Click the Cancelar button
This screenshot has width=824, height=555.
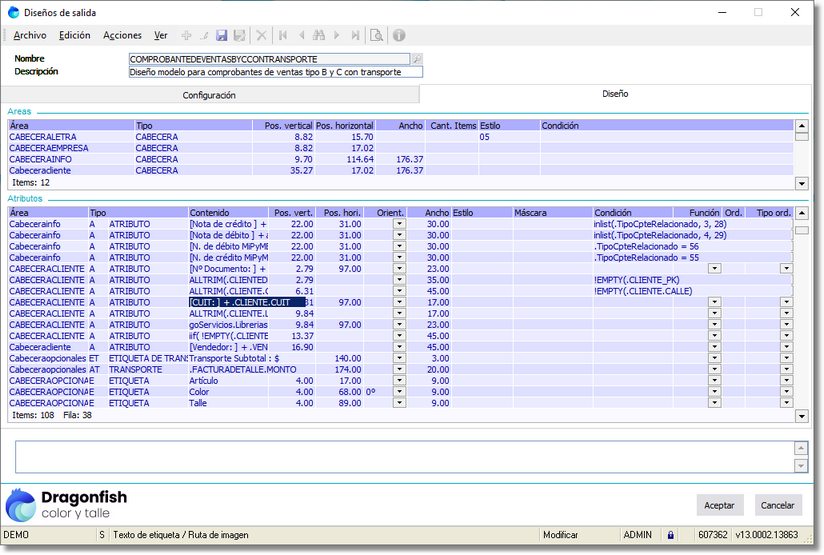click(778, 505)
